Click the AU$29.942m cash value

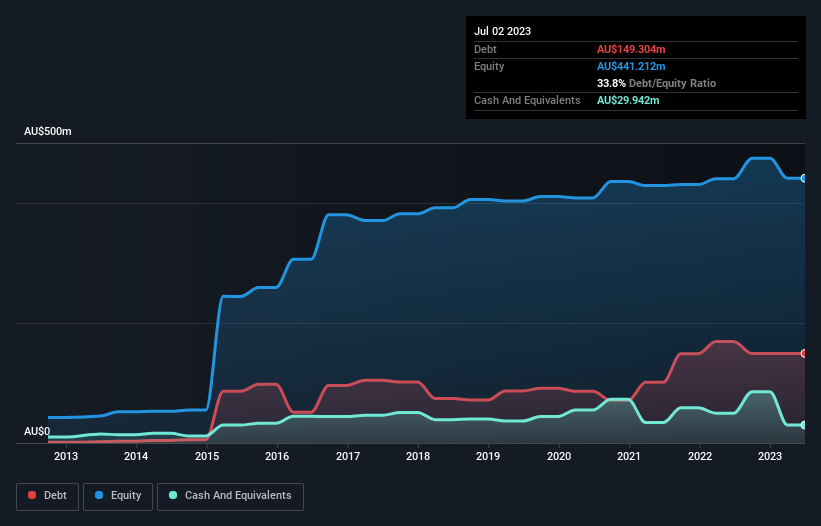tap(628, 100)
